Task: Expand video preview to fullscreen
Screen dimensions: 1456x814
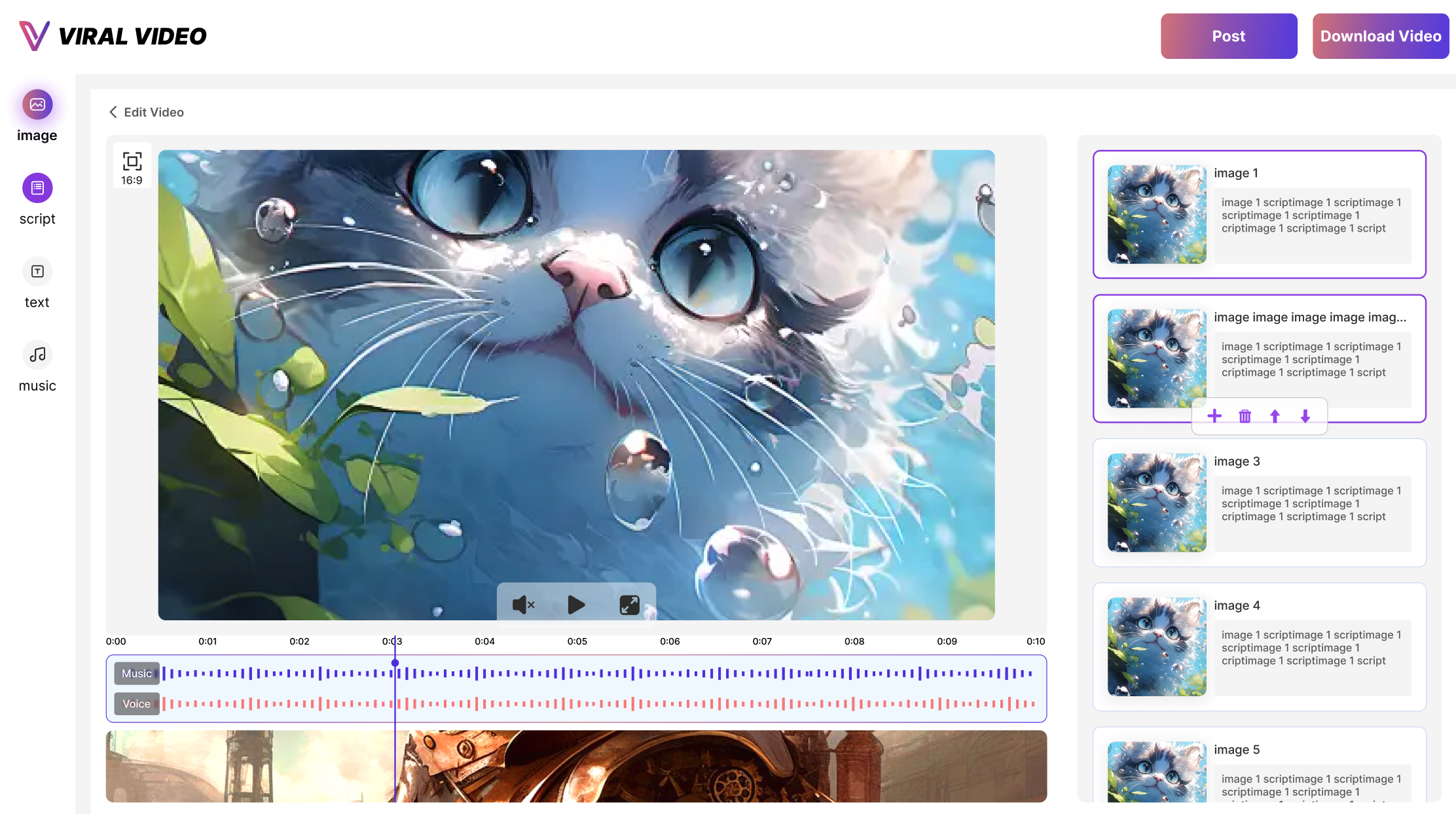Action: (x=629, y=605)
